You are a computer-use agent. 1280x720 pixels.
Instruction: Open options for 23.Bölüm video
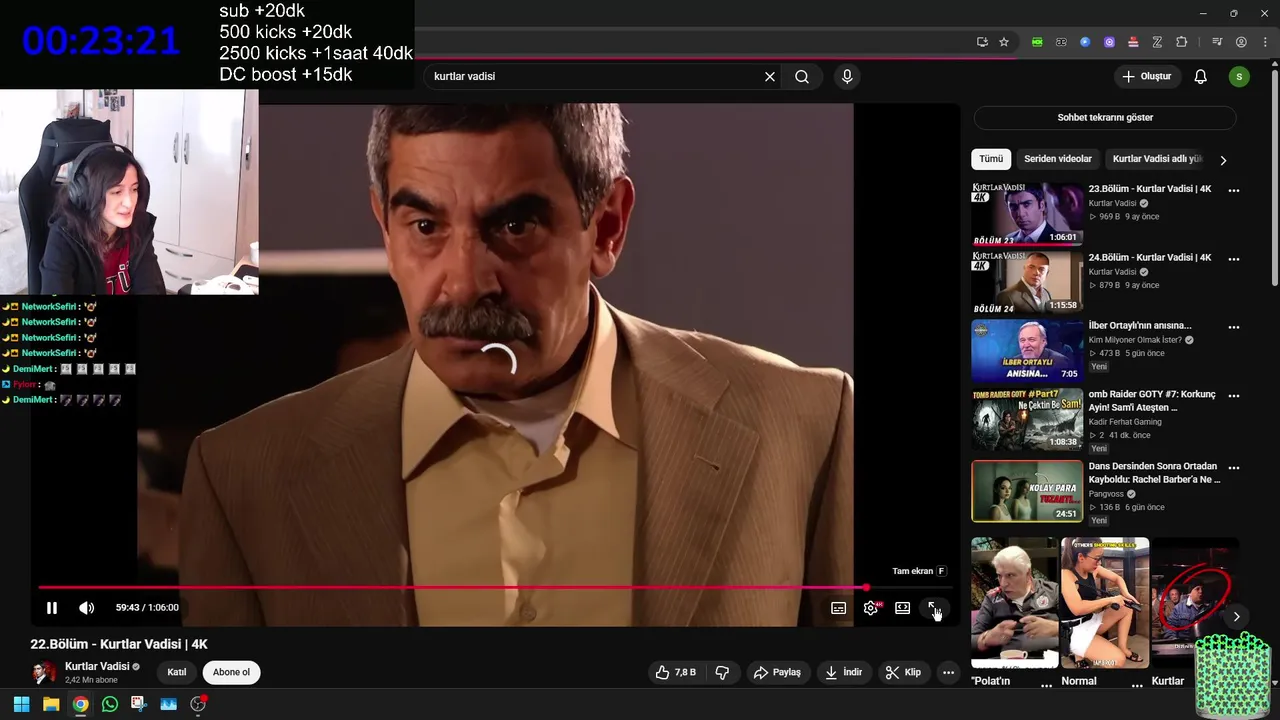pos(1234,190)
